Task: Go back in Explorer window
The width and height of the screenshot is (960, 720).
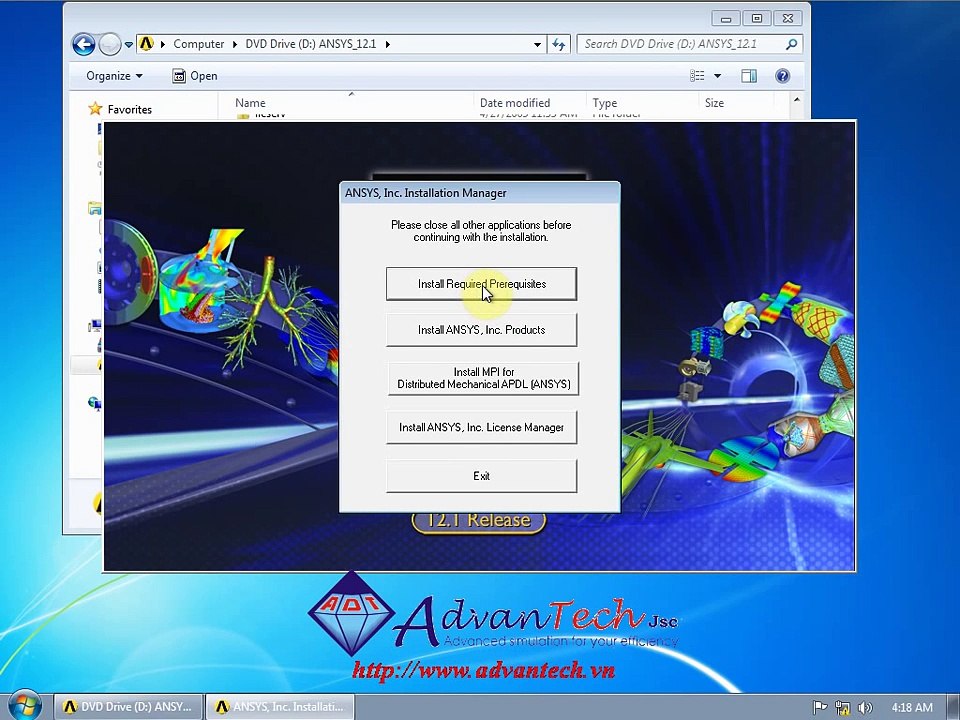Action: coord(84,44)
